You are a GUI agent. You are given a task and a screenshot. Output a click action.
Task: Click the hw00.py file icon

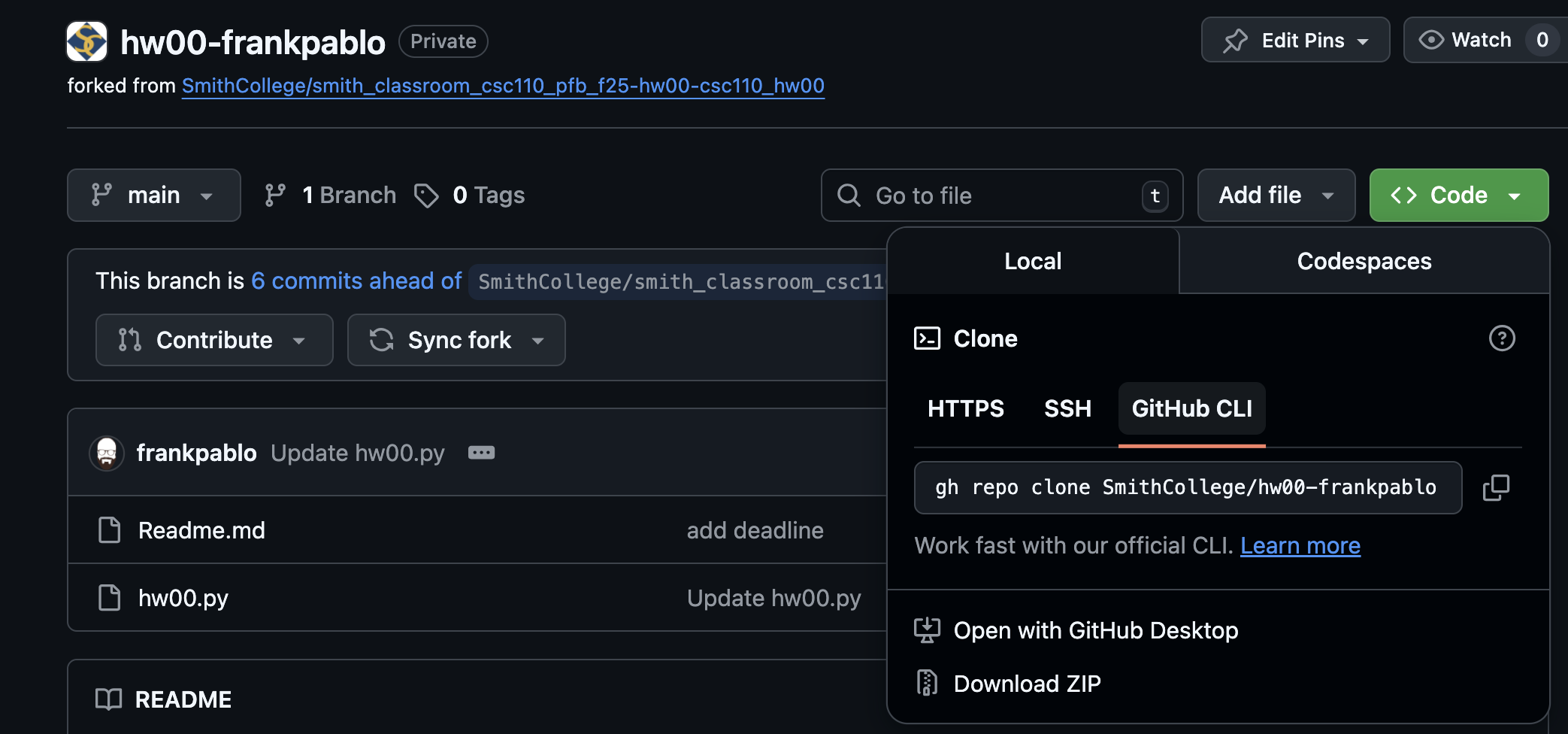coord(110,597)
